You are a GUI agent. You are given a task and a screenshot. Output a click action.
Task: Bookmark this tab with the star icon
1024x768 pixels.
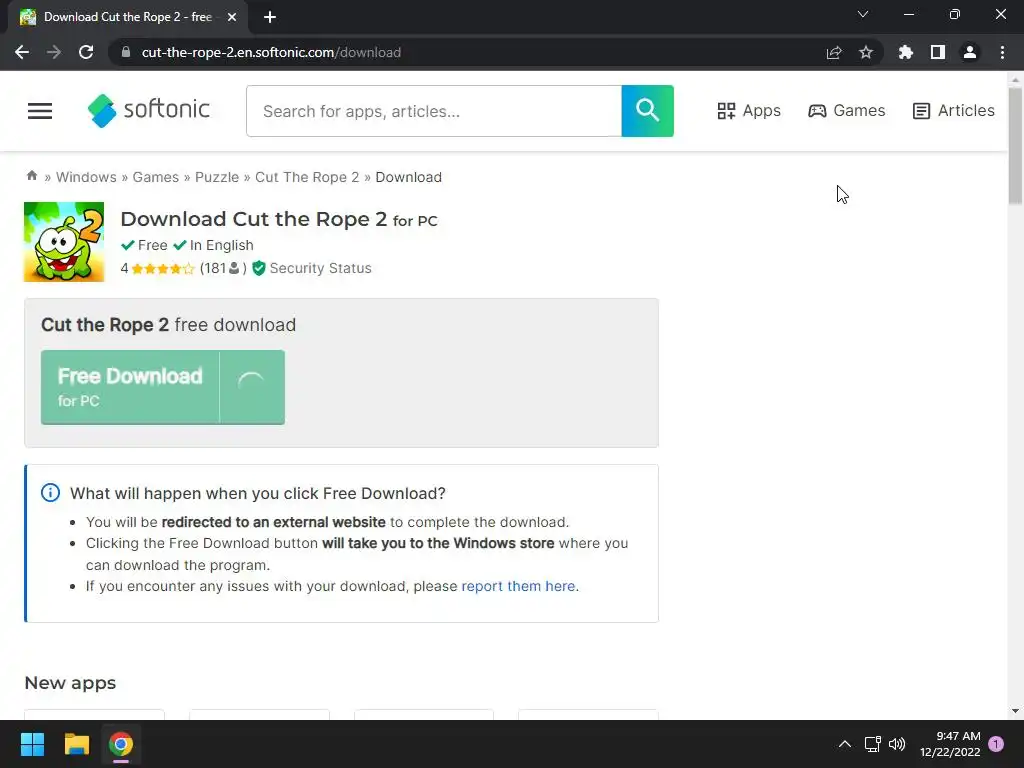(x=866, y=52)
